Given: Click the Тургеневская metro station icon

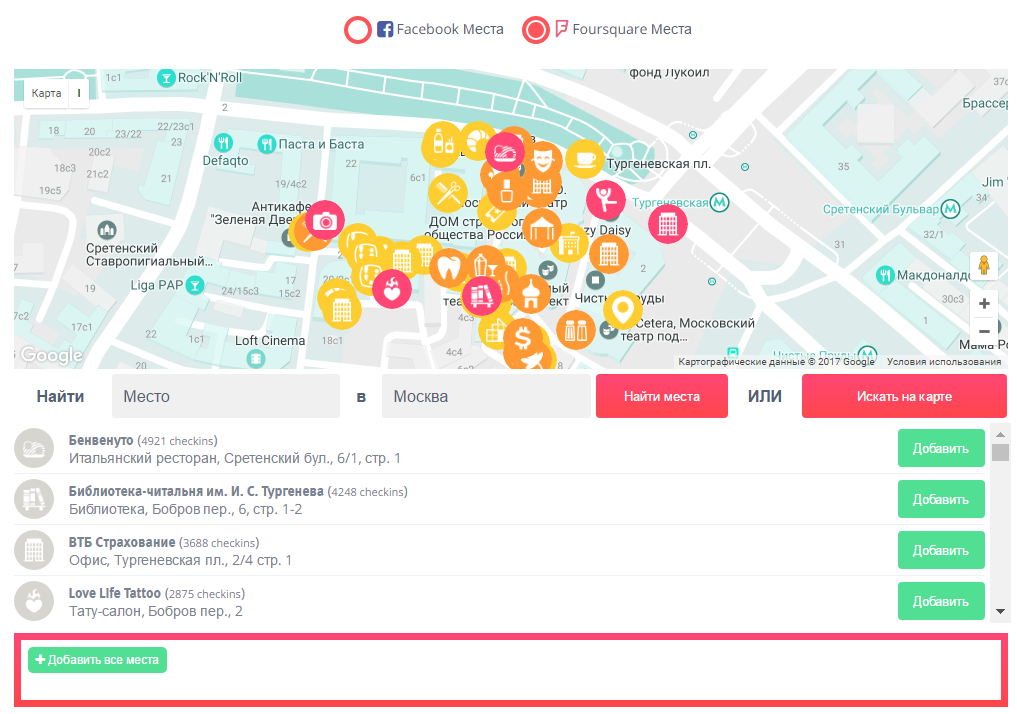Looking at the screenshot, I should pos(719,202).
